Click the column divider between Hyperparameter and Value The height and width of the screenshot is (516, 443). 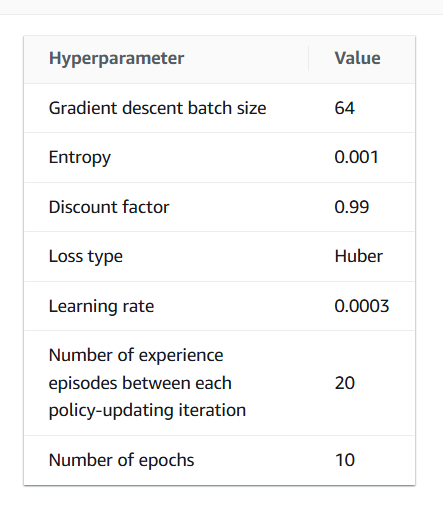pos(308,59)
